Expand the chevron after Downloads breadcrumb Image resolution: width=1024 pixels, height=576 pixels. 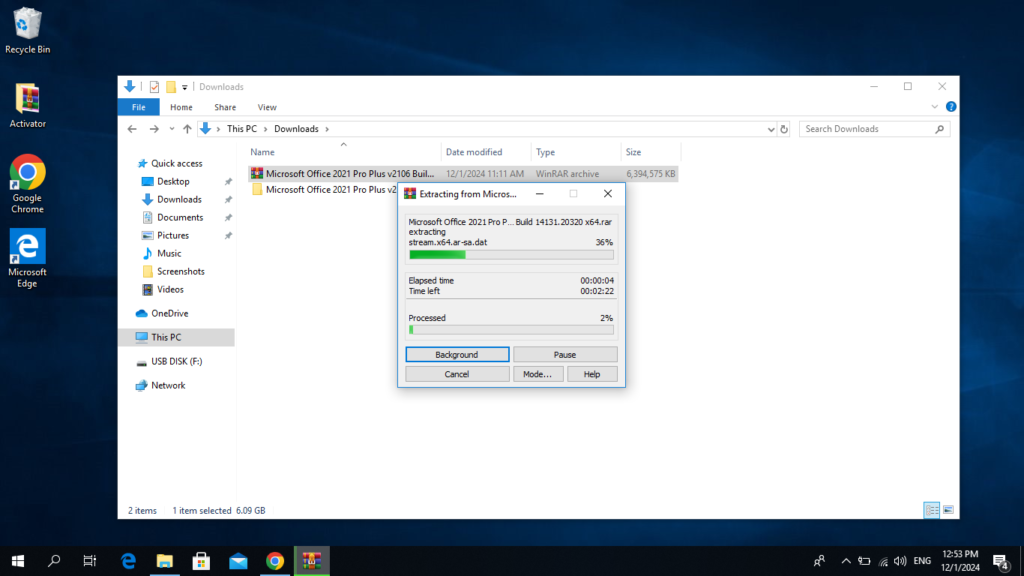[327, 129]
